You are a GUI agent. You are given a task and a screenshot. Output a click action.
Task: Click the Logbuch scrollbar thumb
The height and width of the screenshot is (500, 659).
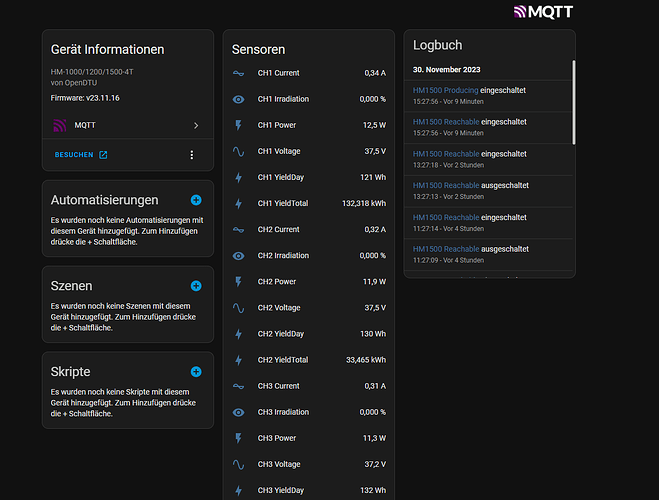(x=574, y=103)
